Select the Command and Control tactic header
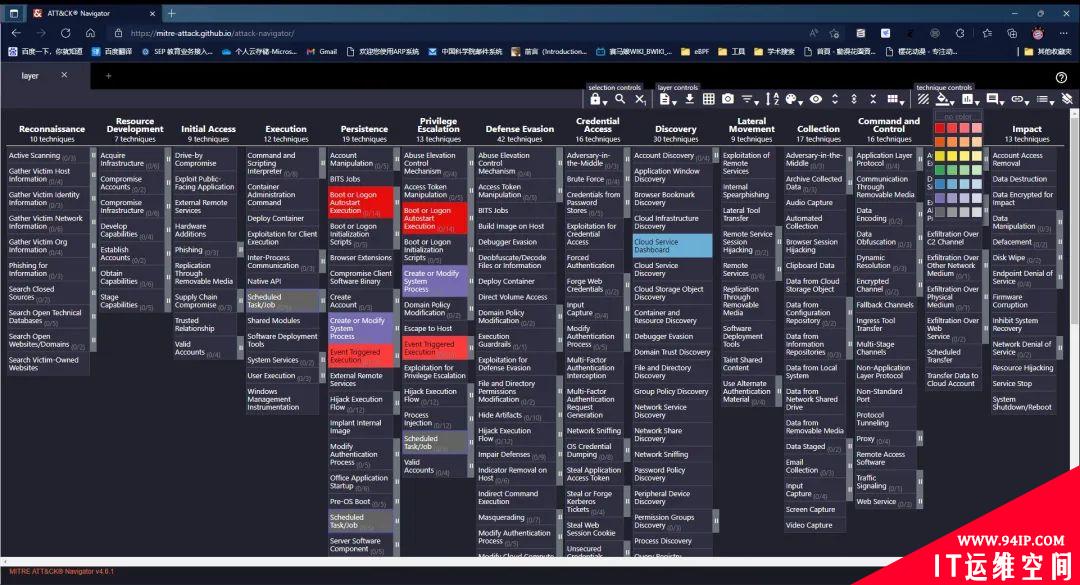Viewport: 1080px width, 585px height. point(889,125)
